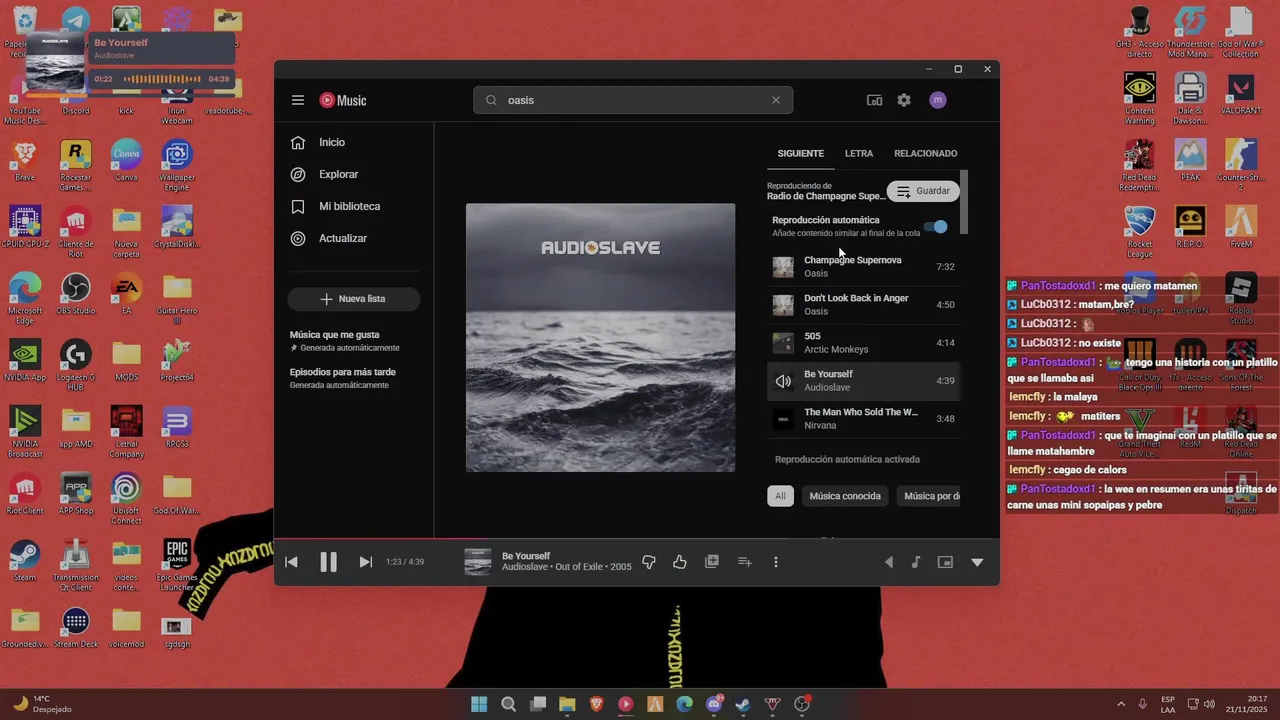Play The Man Who Sold The World row

coord(864,419)
